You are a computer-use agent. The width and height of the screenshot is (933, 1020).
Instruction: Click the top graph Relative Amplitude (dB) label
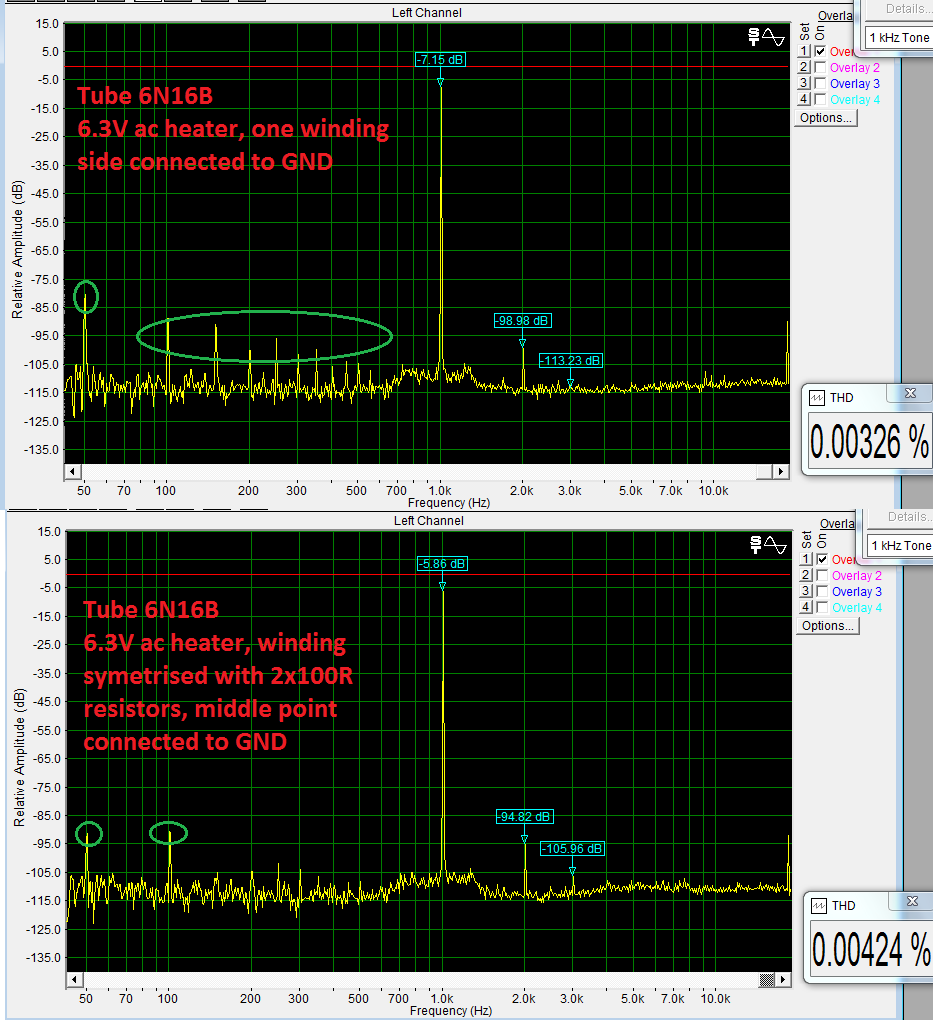coord(18,250)
